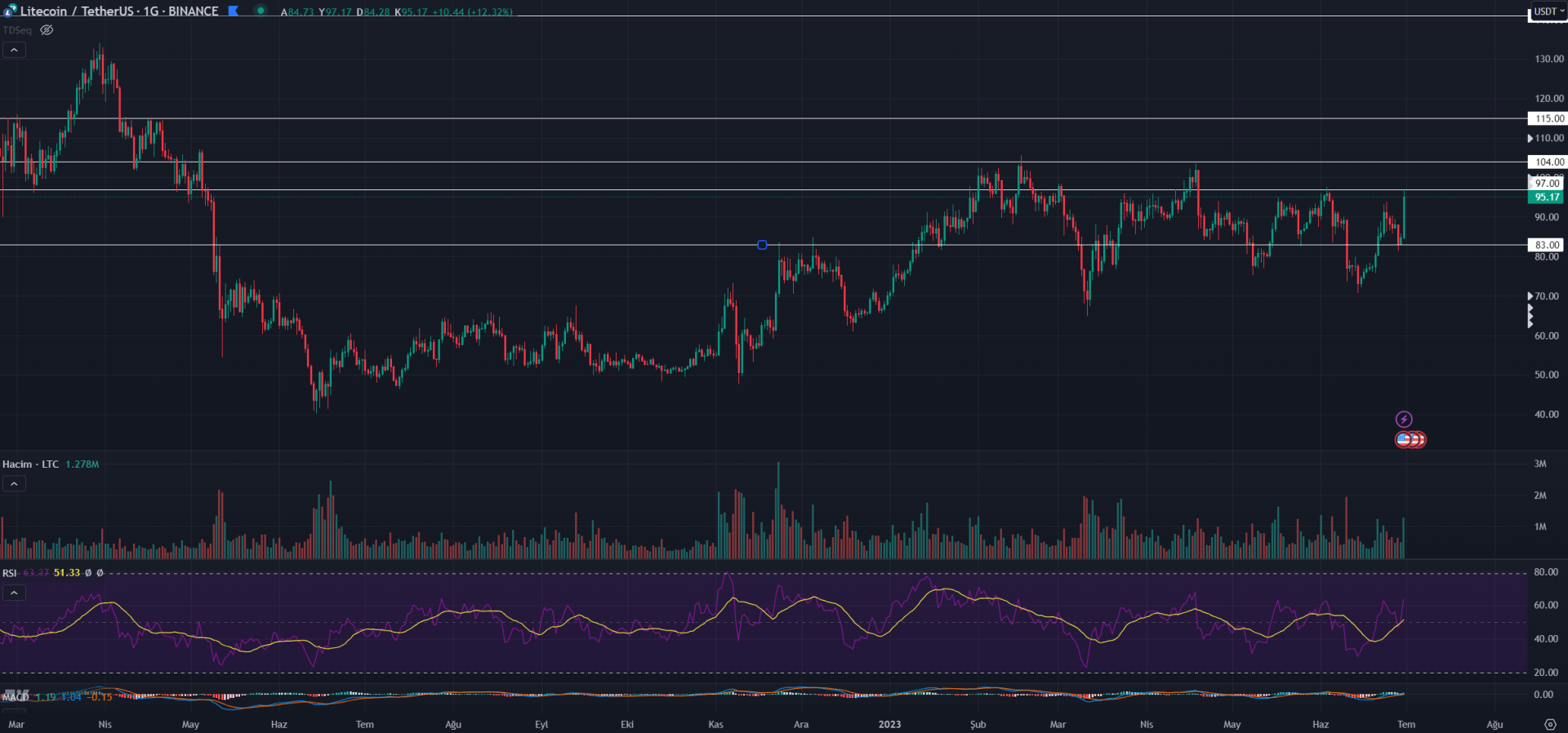Select the RSI indicator label
This screenshot has width=1568, height=733.
click(x=10, y=573)
